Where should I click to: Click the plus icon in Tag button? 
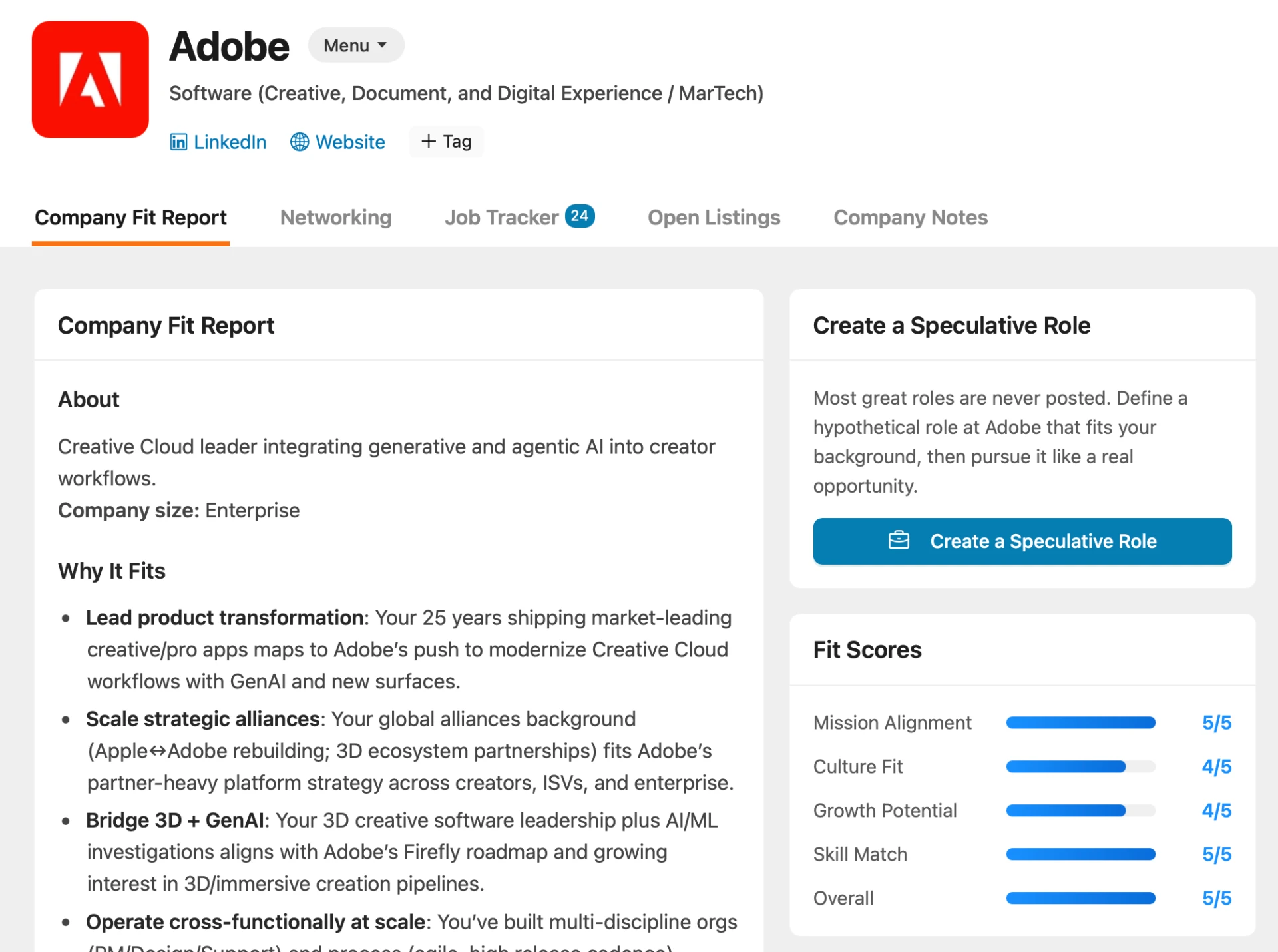click(x=429, y=141)
